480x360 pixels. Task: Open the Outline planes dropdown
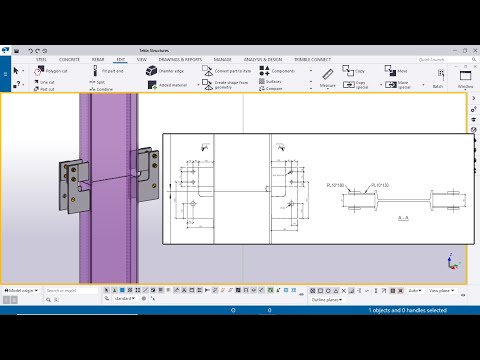(x=327, y=300)
